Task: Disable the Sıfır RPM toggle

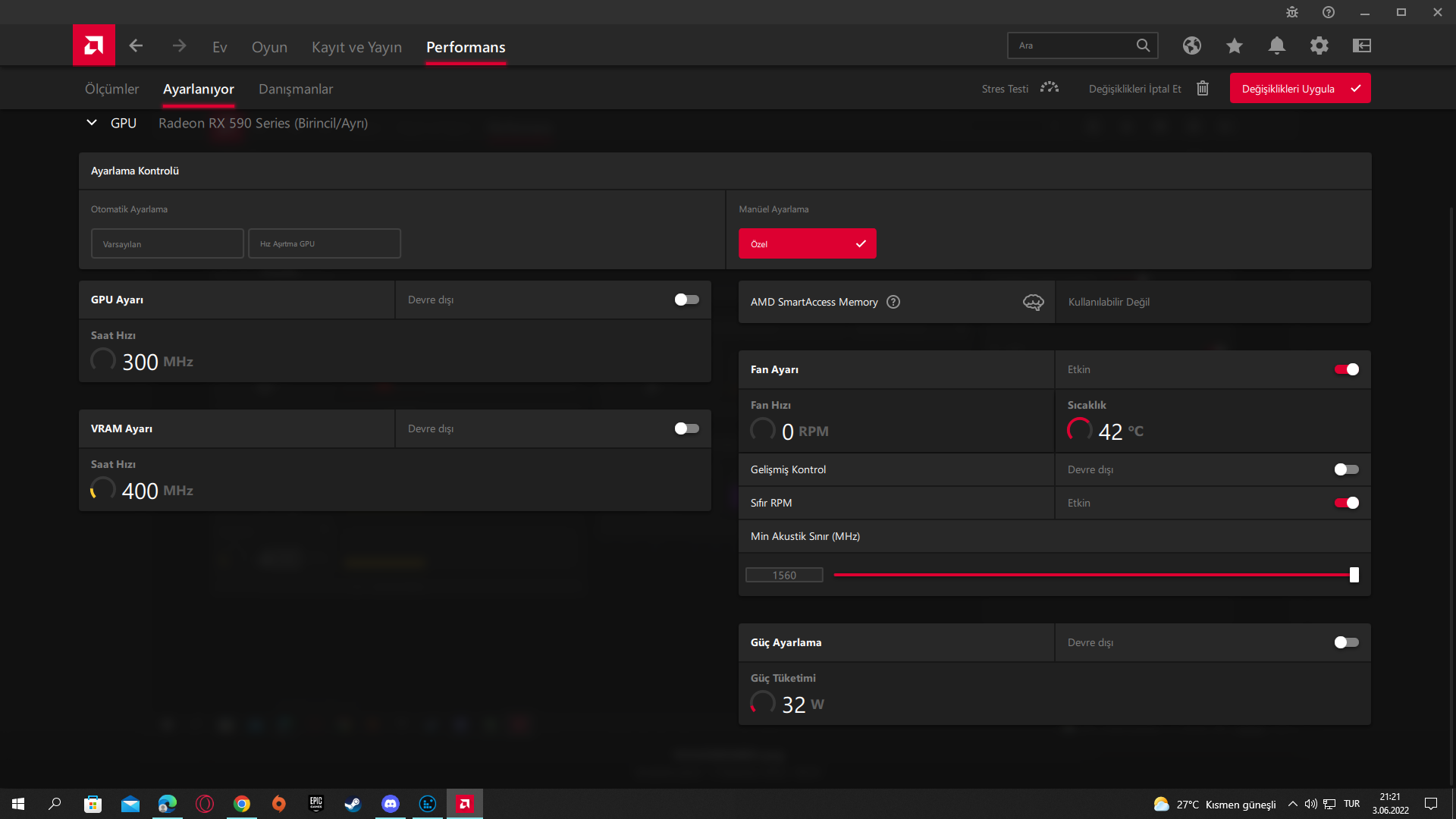Action: (x=1347, y=503)
